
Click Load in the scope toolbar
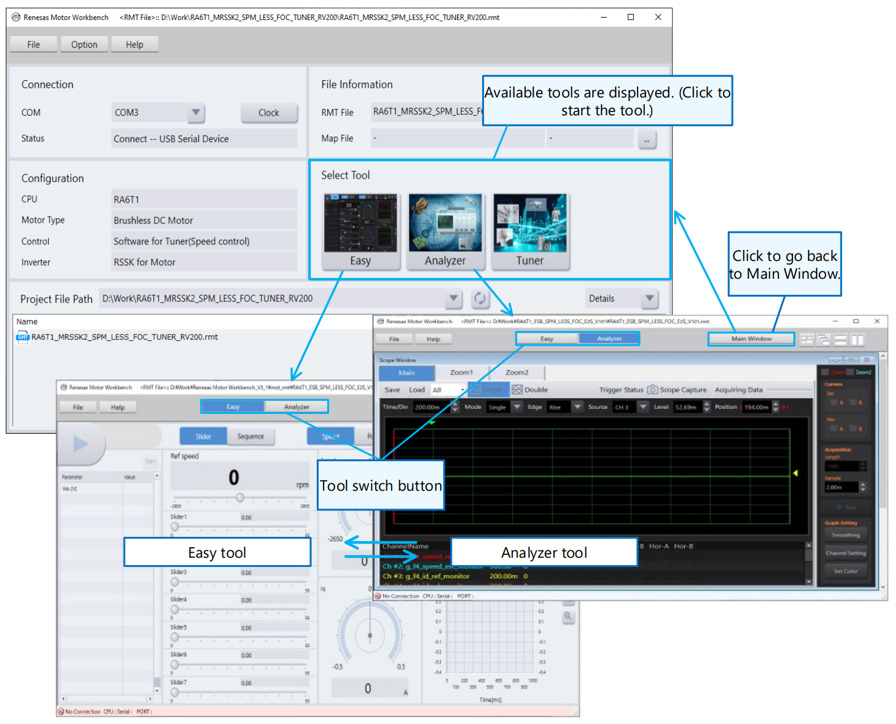(x=417, y=390)
